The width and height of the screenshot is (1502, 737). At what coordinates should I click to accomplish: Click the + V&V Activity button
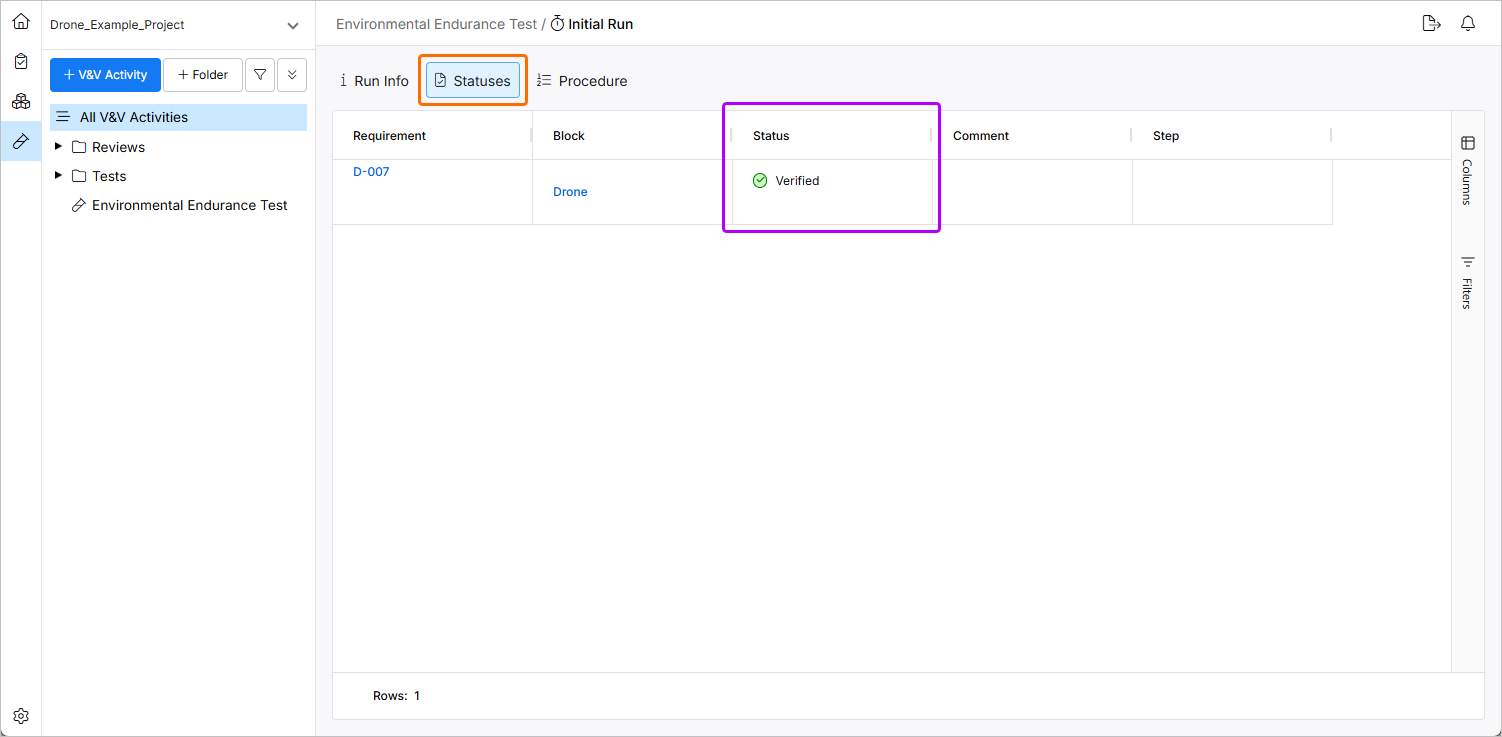tap(105, 75)
